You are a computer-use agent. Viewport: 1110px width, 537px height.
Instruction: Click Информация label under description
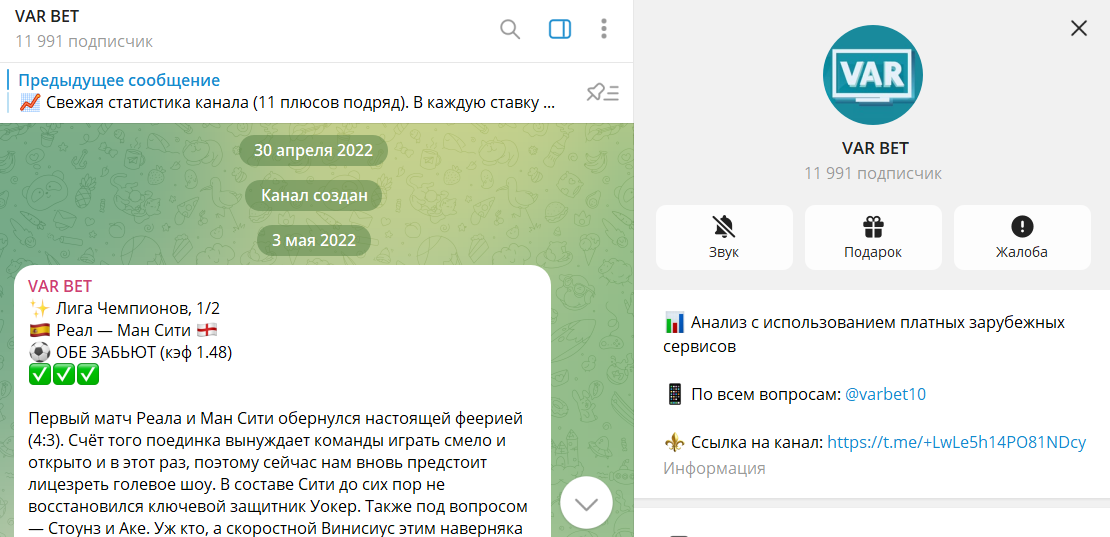point(714,468)
